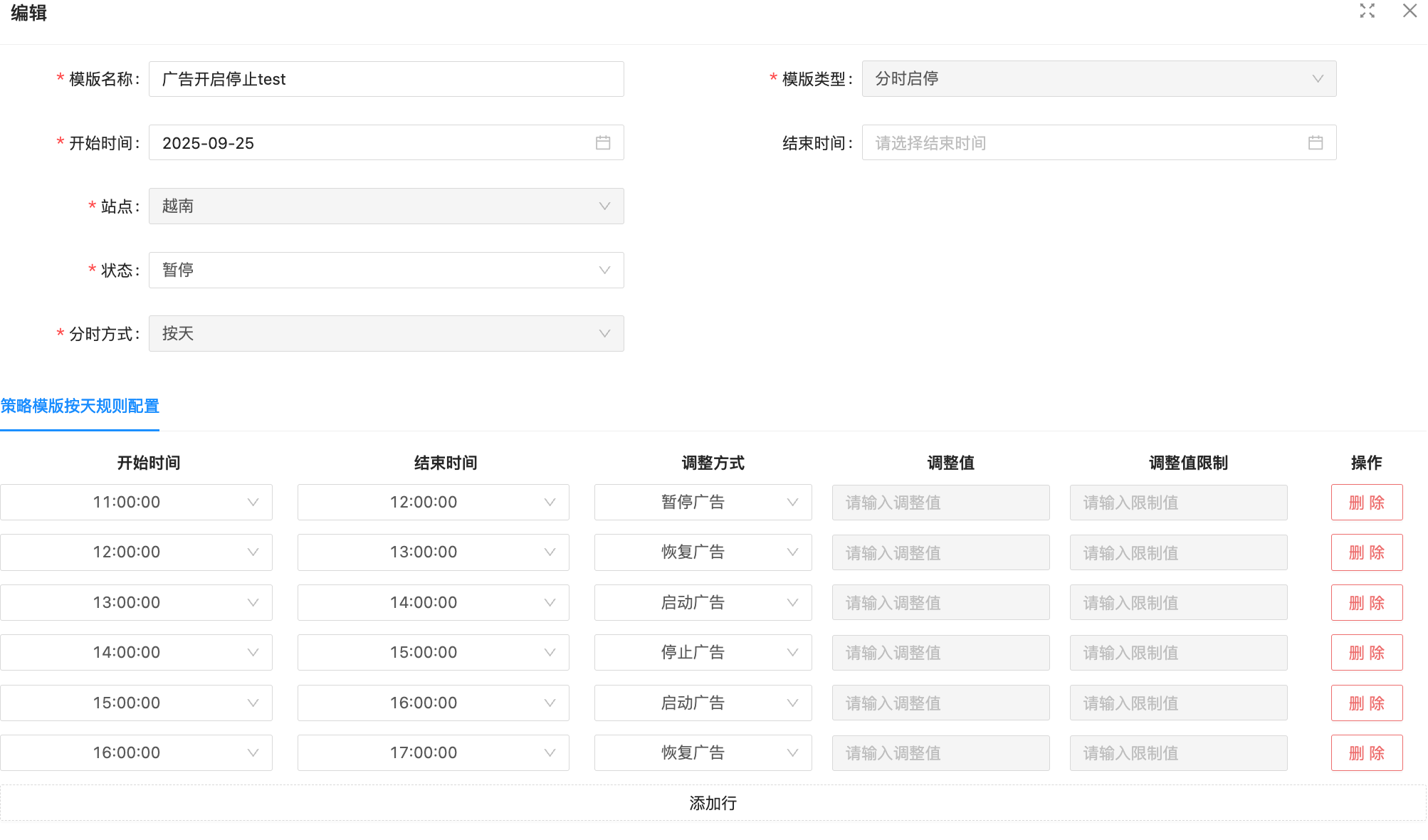Expand the 分时方式 dropdown showing 按天
Image resolution: width=1428 pixels, height=840 pixels.
point(386,333)
